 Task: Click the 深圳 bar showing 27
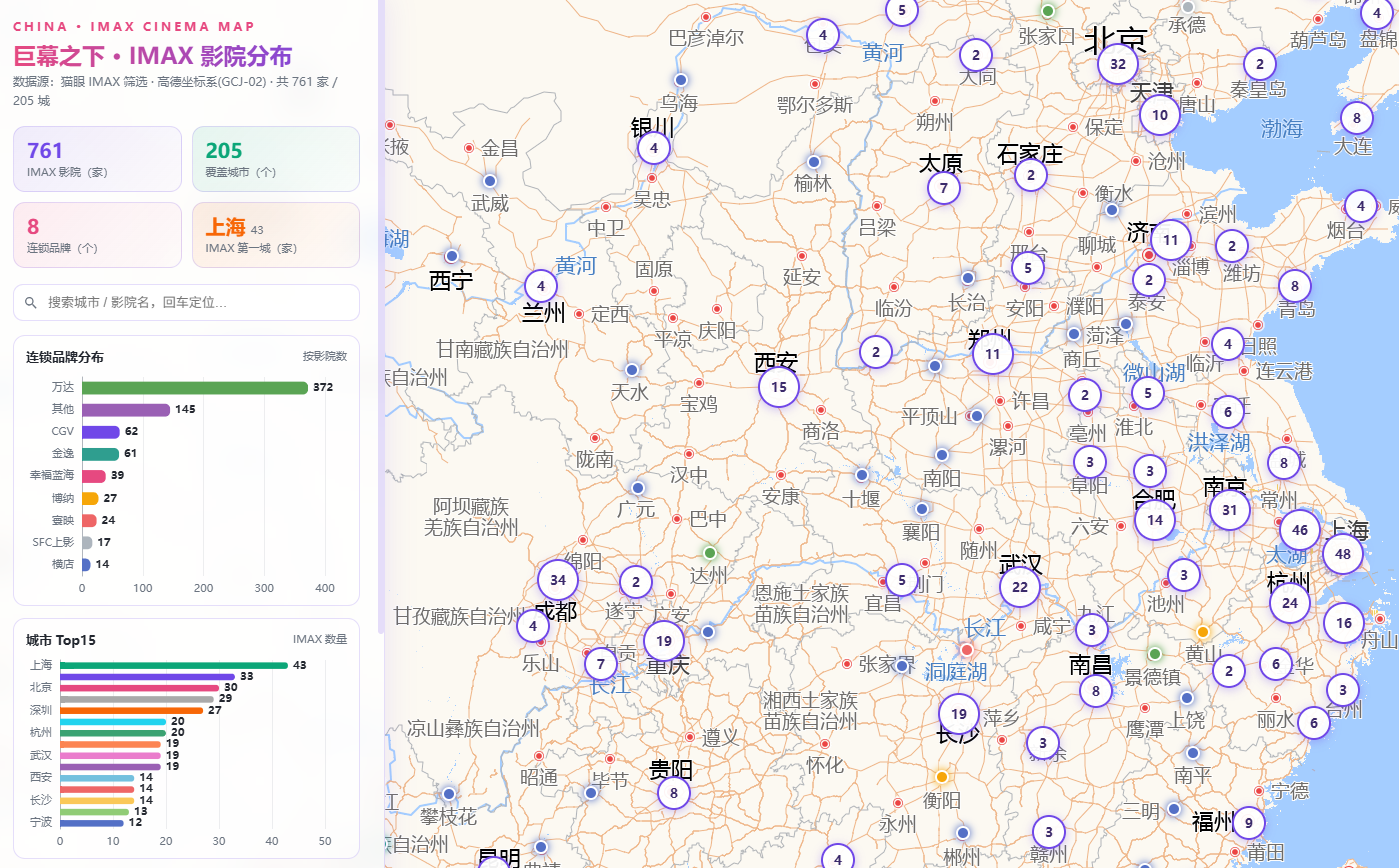132,710
